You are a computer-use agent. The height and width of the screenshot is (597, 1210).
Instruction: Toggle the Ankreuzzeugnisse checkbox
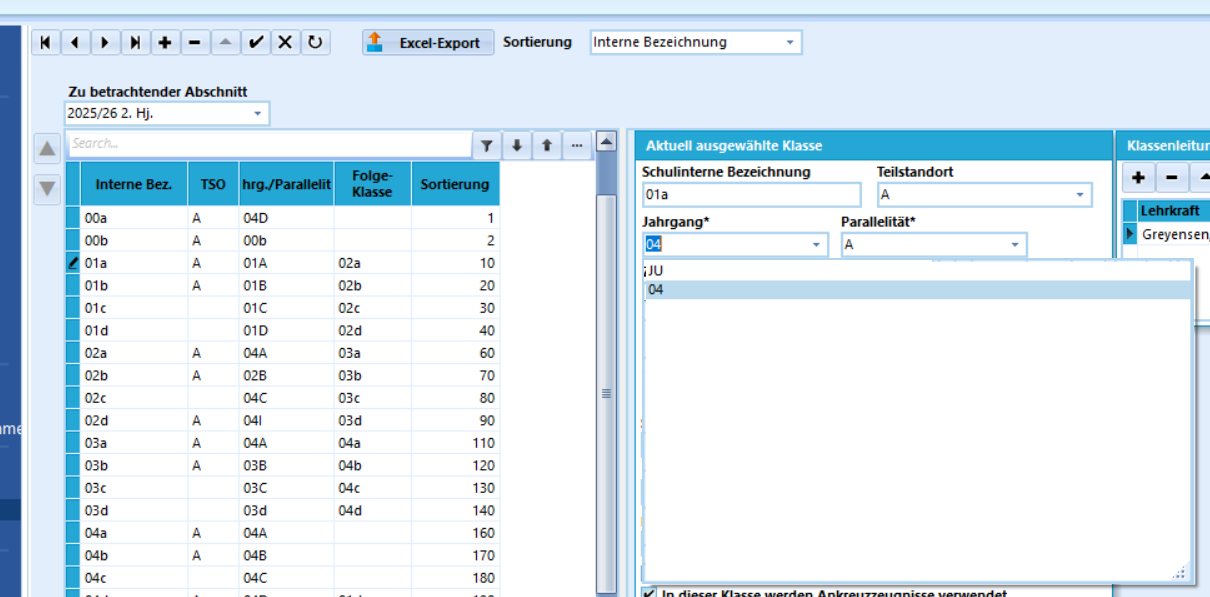point(649,592)
